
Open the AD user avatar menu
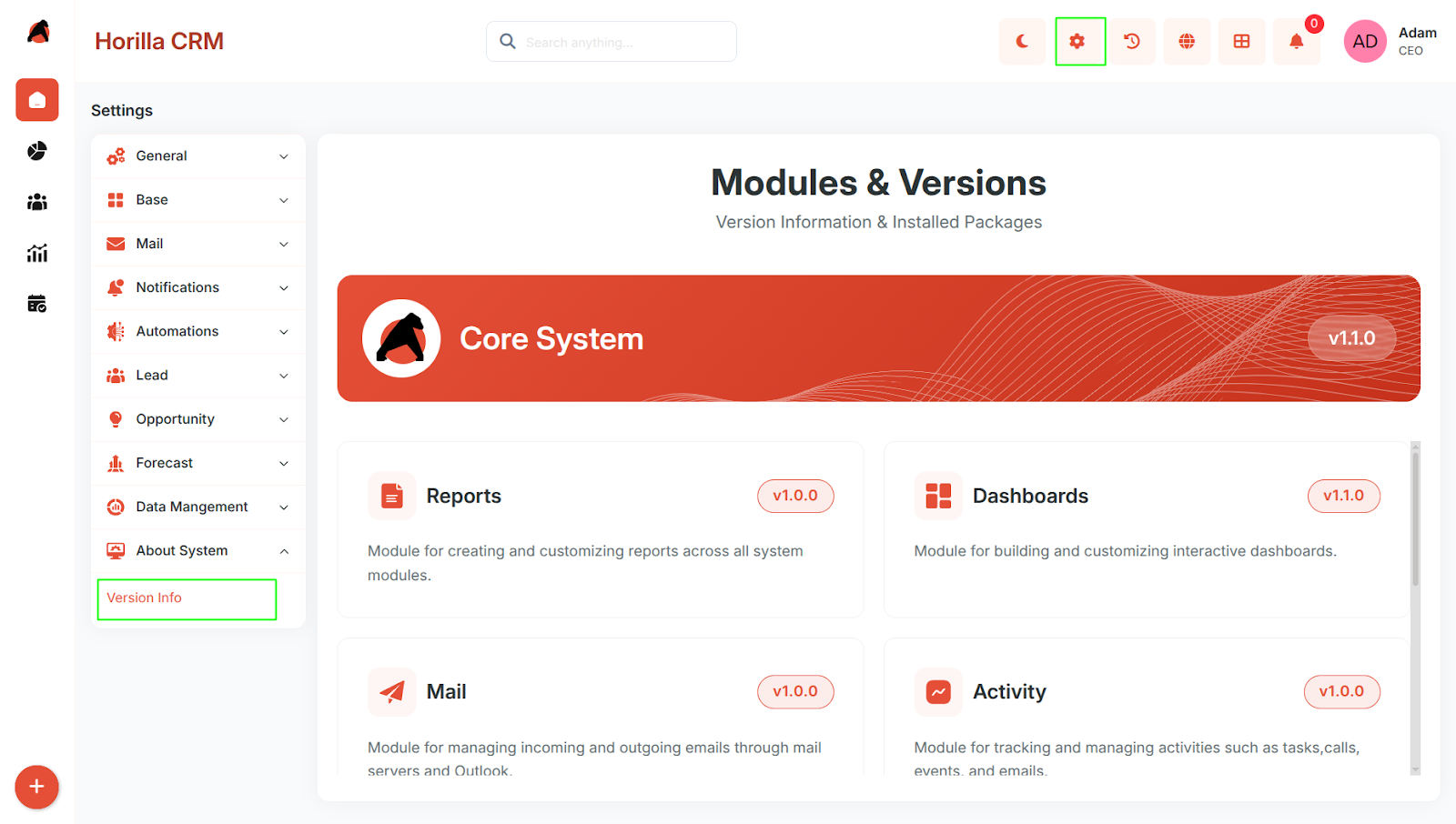click(1365, 41)
